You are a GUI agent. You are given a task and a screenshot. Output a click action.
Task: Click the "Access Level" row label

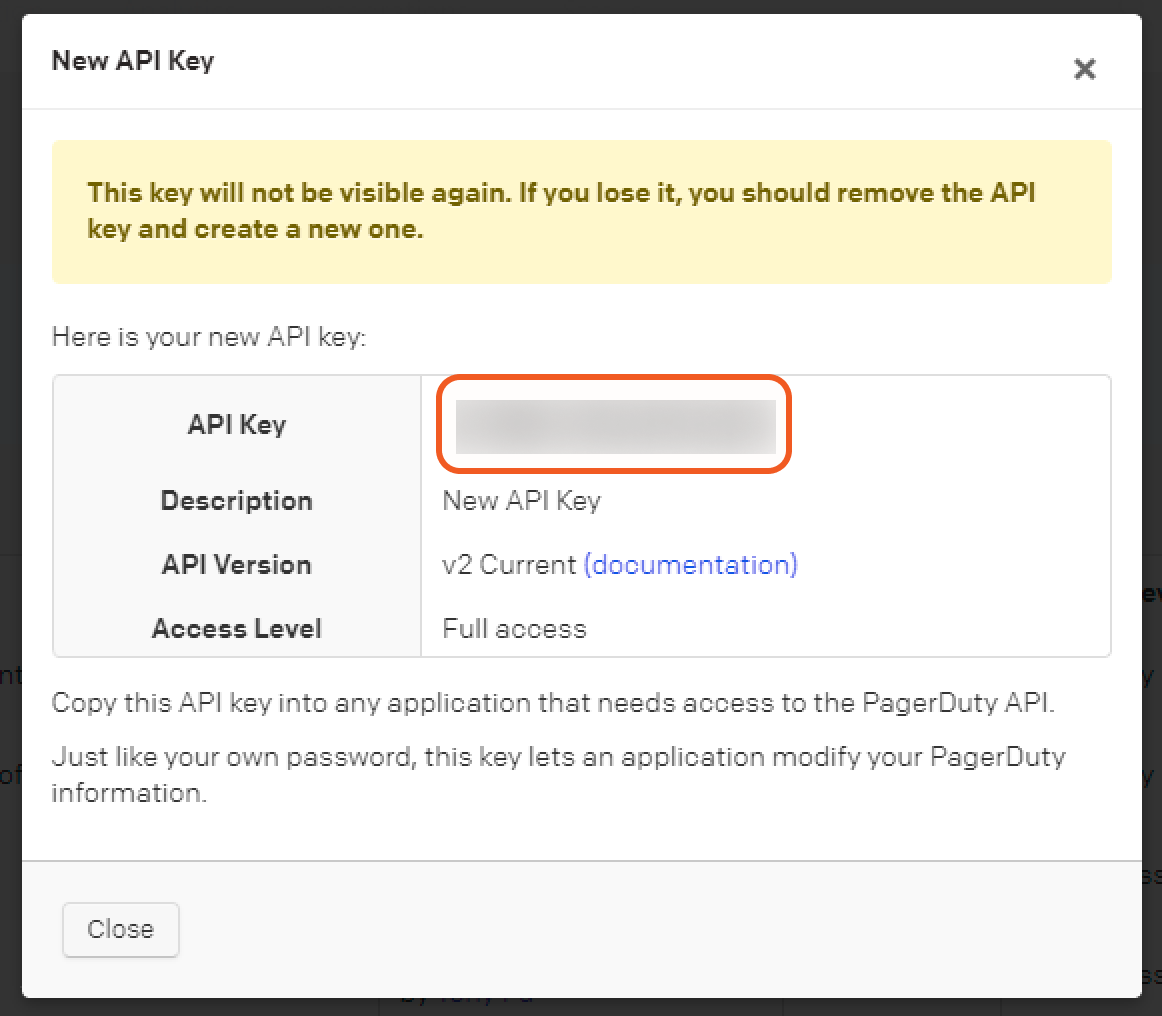(x=237, y=629)
